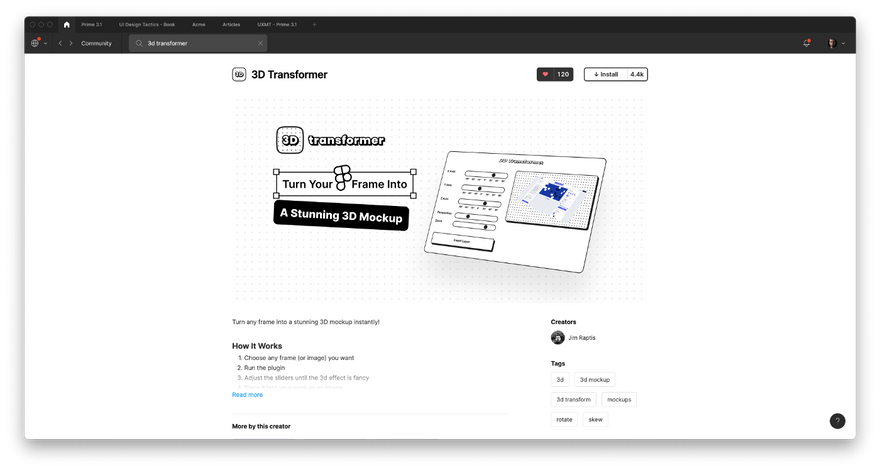Switch to the 'Prime 3.1' tab

click(91, 25)
